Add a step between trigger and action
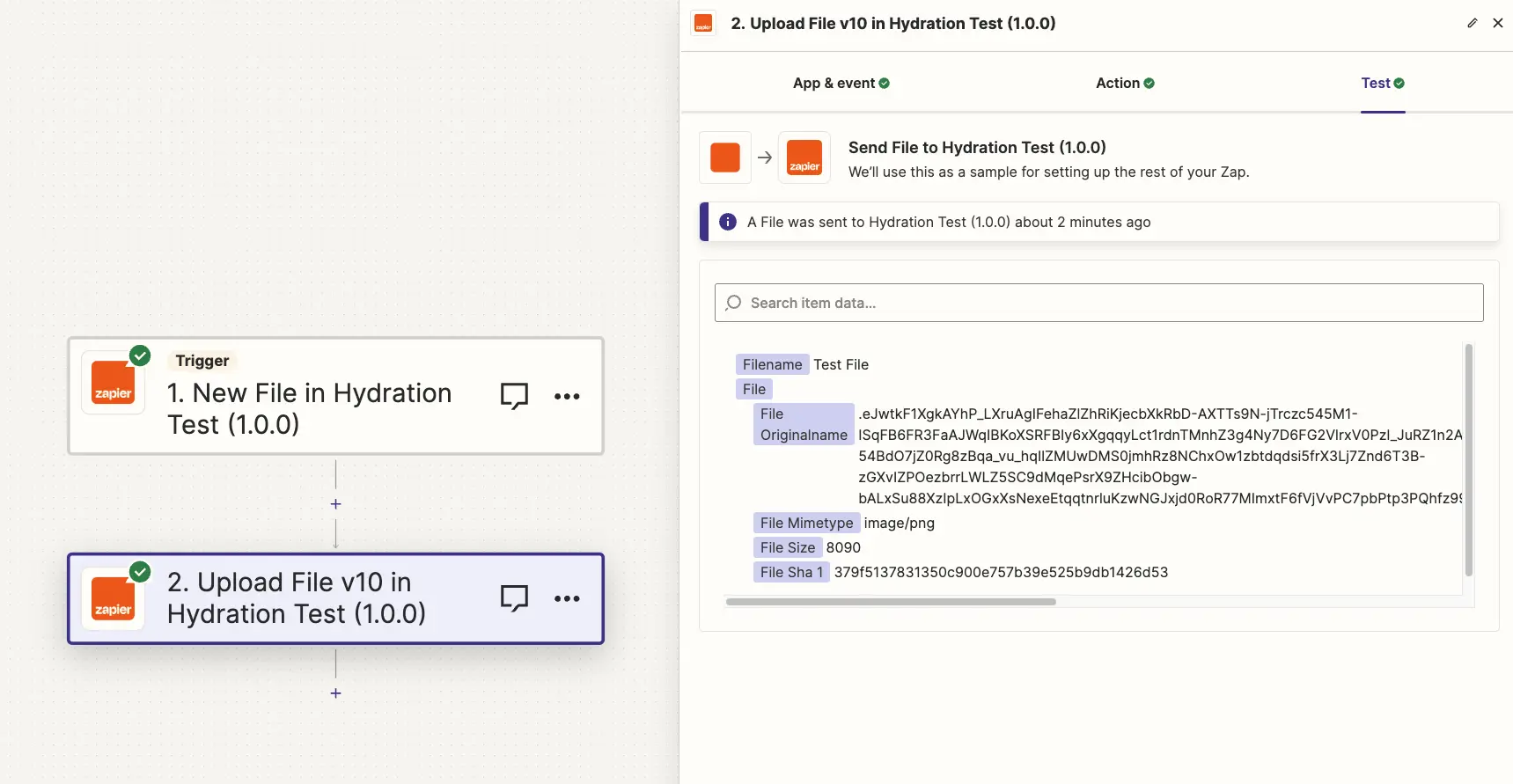Image resolution: width=1513 pixels, height=784 pixels. coord(335,504)
